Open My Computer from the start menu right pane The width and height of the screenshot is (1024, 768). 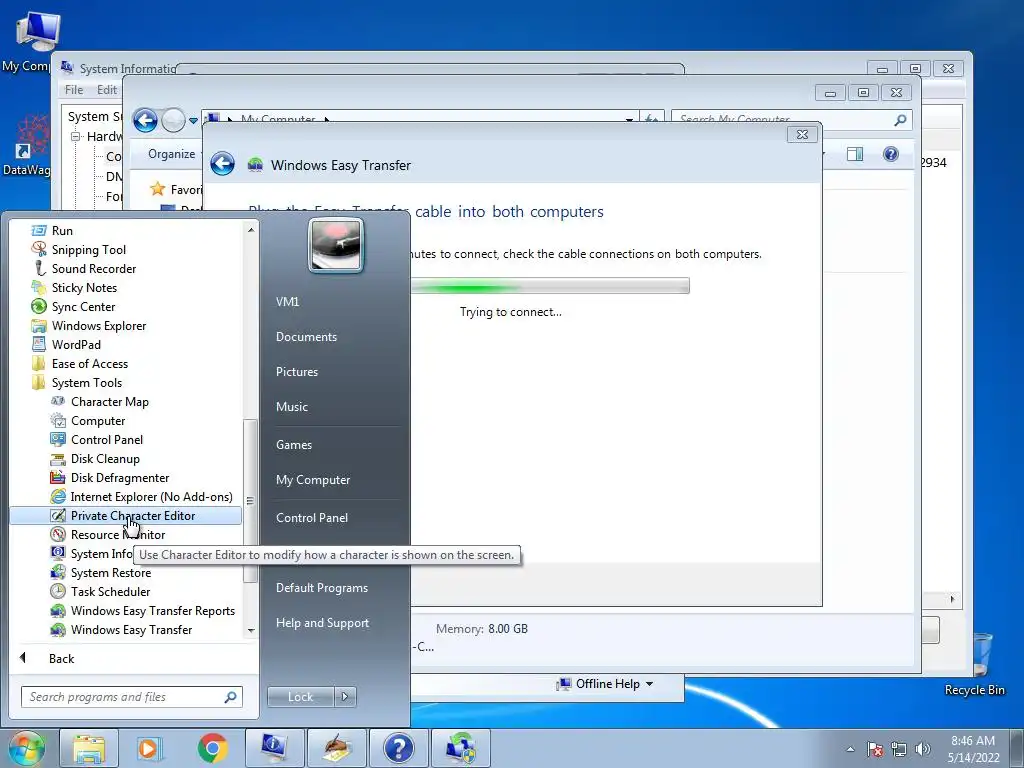[x=313, y=479]
